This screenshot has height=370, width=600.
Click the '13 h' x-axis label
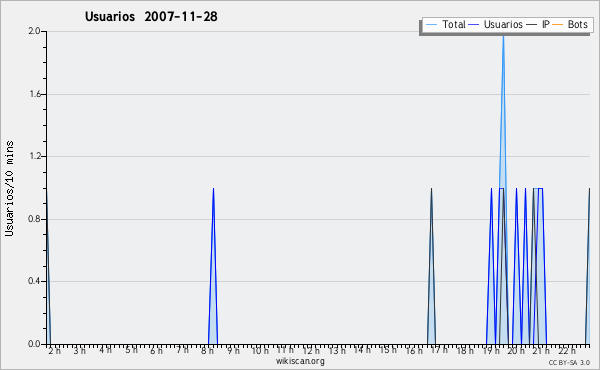click(x=337, y=351)
